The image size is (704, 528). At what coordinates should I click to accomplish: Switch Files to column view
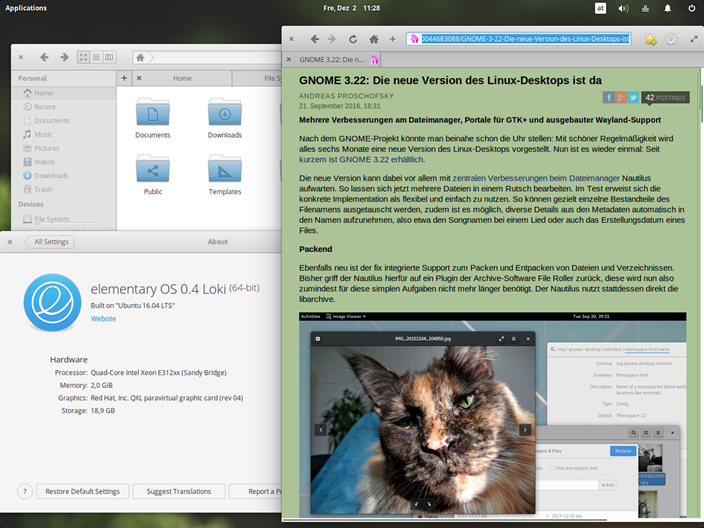(x=109, y=57)
